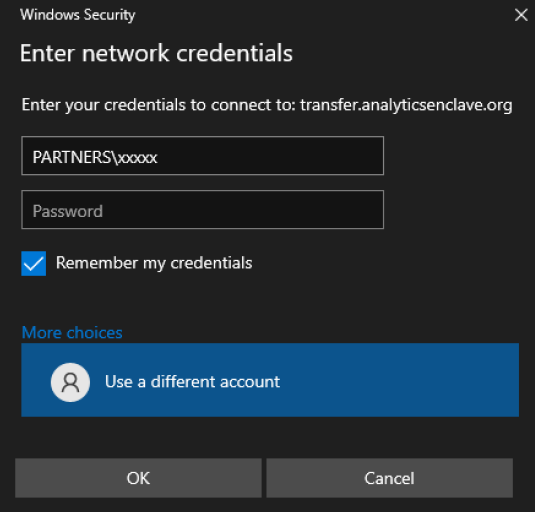Click the Windows Security title text
The image size is (535, 512).
coord(77,15)
